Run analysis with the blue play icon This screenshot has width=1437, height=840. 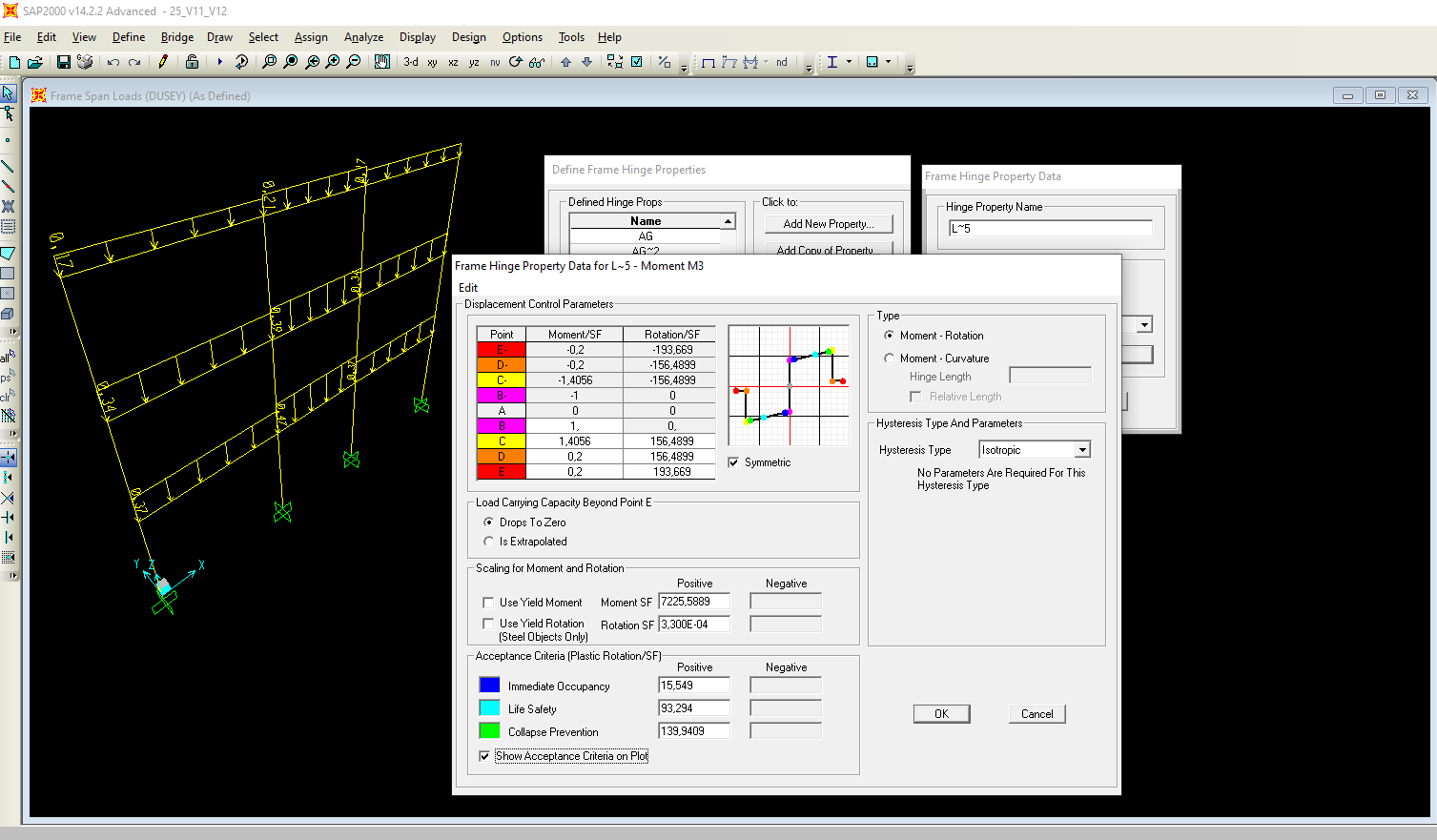click(x=219, y=62)
